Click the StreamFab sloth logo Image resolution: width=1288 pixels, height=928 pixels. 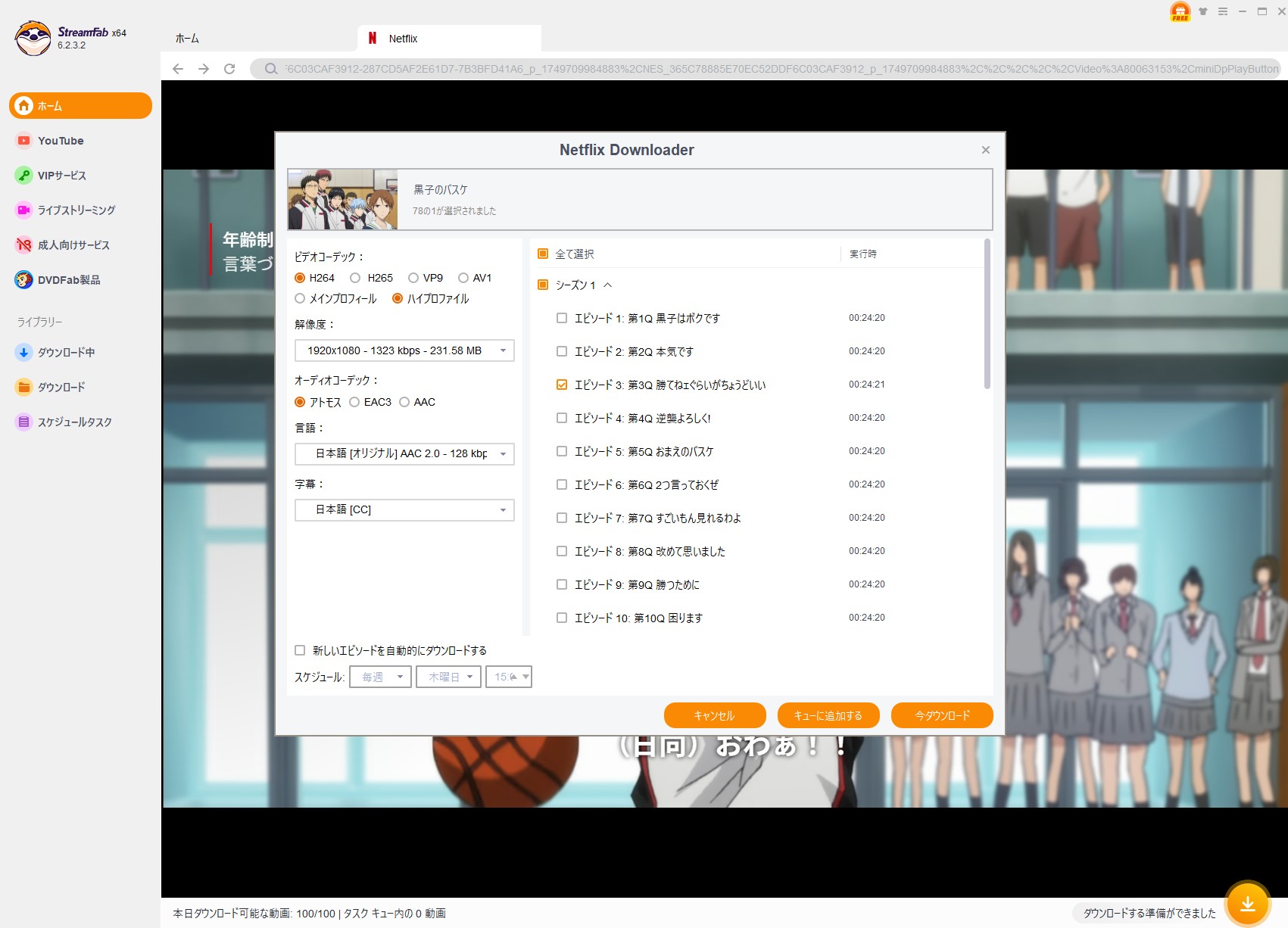(x=33, y=38)
